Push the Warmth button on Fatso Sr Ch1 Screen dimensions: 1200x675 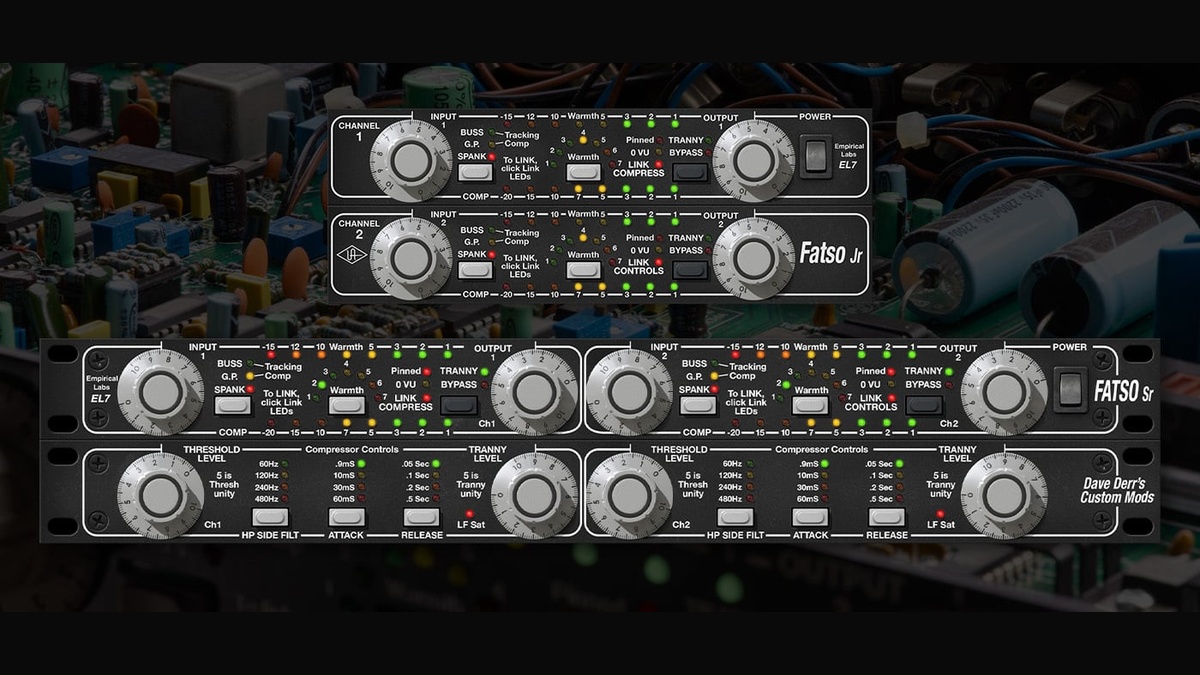pos(347,405)
